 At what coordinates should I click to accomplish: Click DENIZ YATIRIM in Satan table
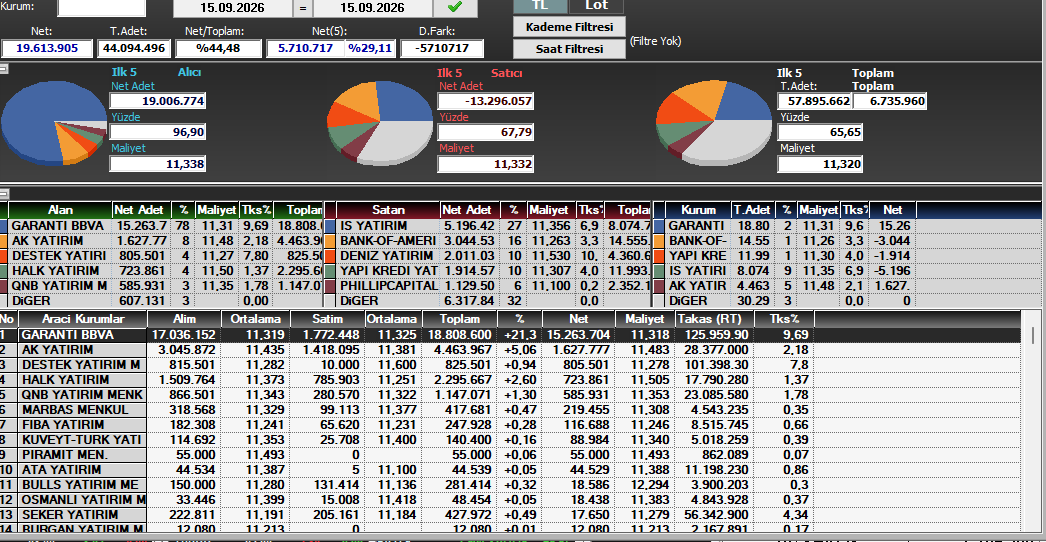(386, 256)
